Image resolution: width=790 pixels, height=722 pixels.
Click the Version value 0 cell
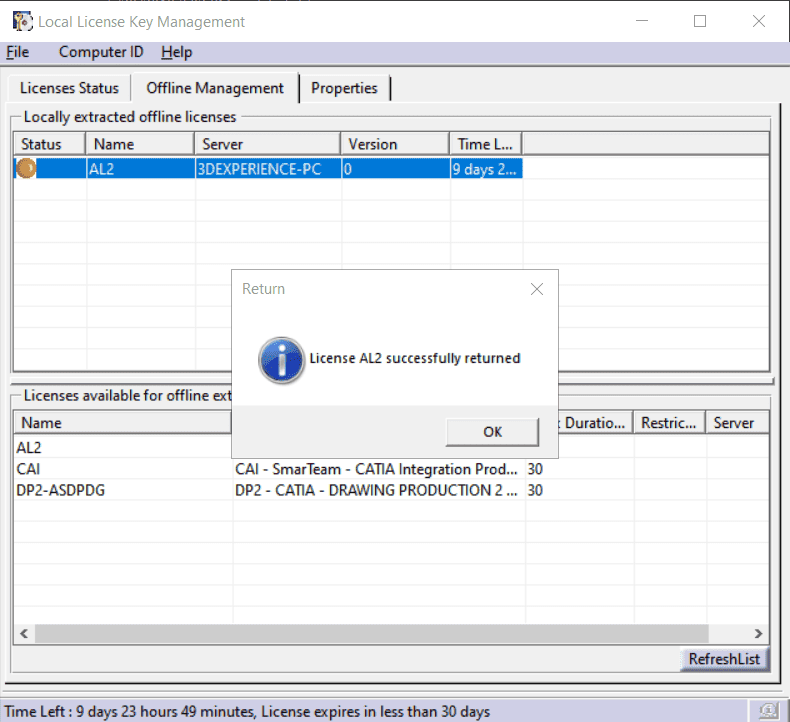pos(396,169)
